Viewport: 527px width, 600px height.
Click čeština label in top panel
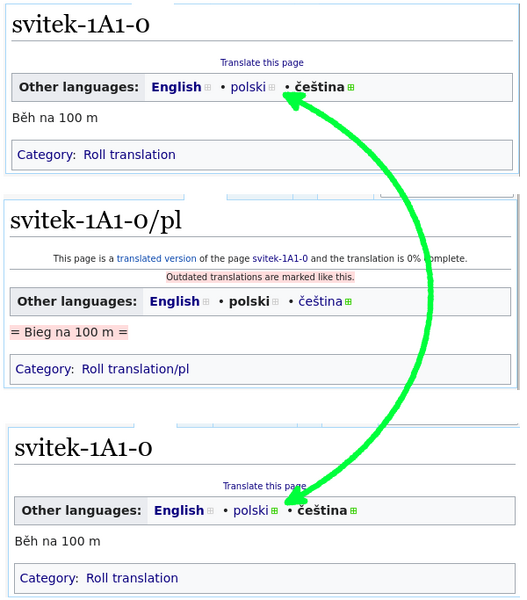click(x=319, y=87)
